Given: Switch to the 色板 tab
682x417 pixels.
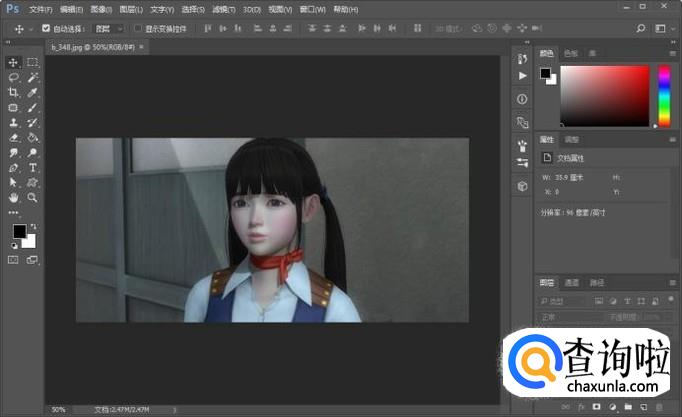Looking at the screenshot, I should 571,52.
